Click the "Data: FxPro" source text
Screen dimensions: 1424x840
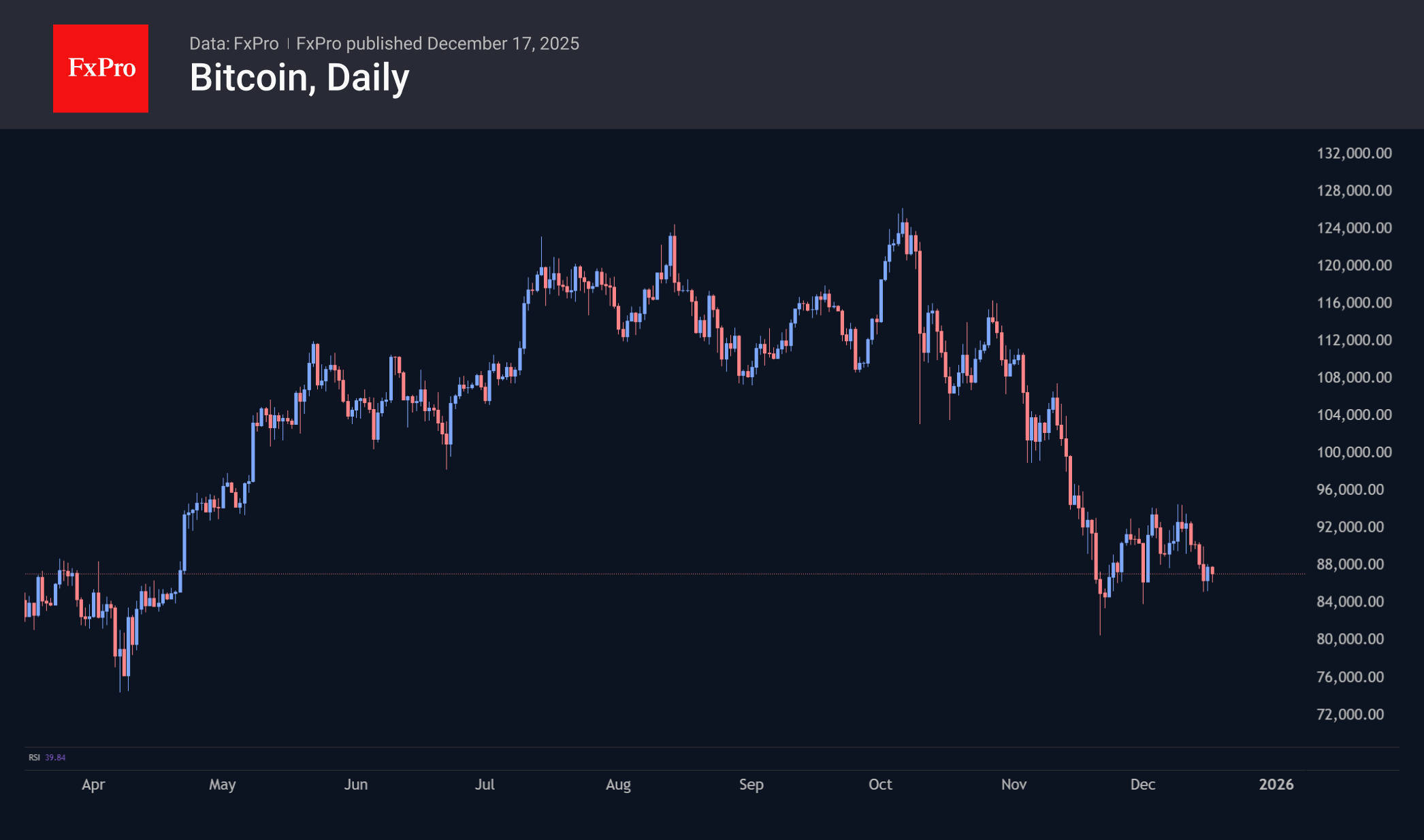pyautogui.click(x=233, y=44)
